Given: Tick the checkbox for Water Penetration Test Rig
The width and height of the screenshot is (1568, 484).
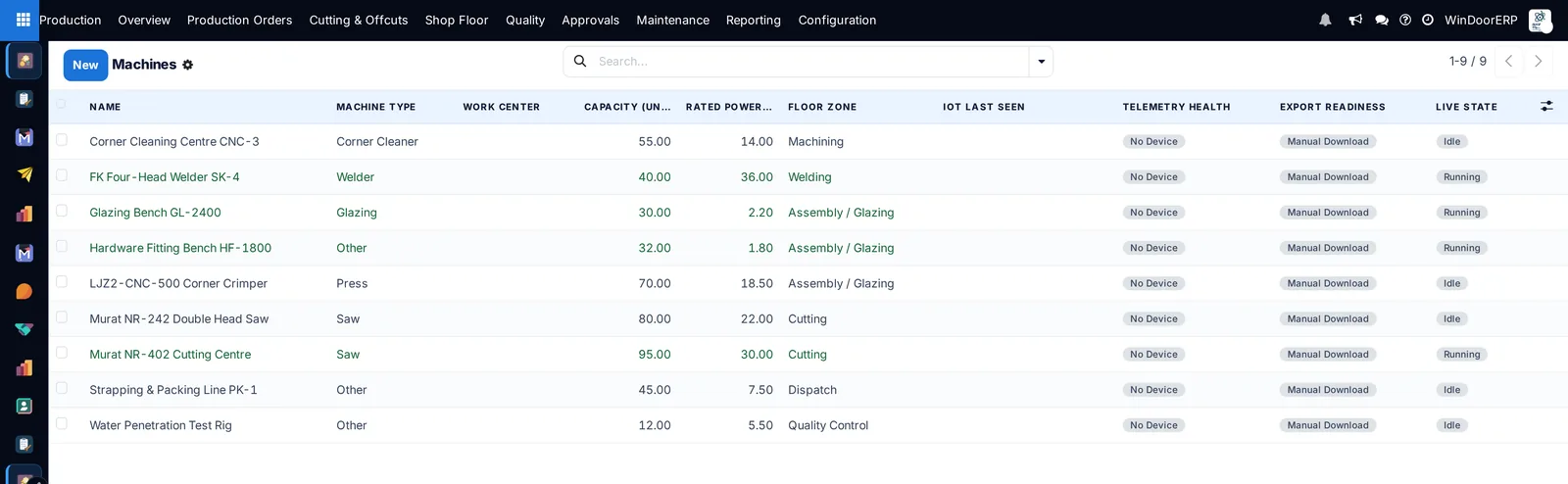Looking at the screenshot, I should click(62, 423).
